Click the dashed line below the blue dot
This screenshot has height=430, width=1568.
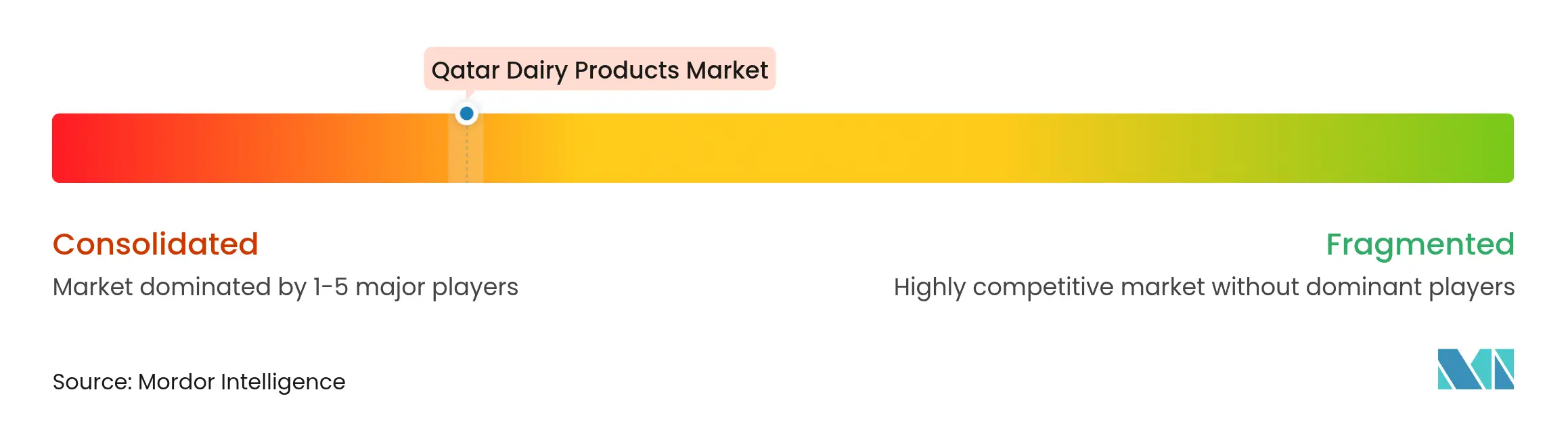point(467,154)
